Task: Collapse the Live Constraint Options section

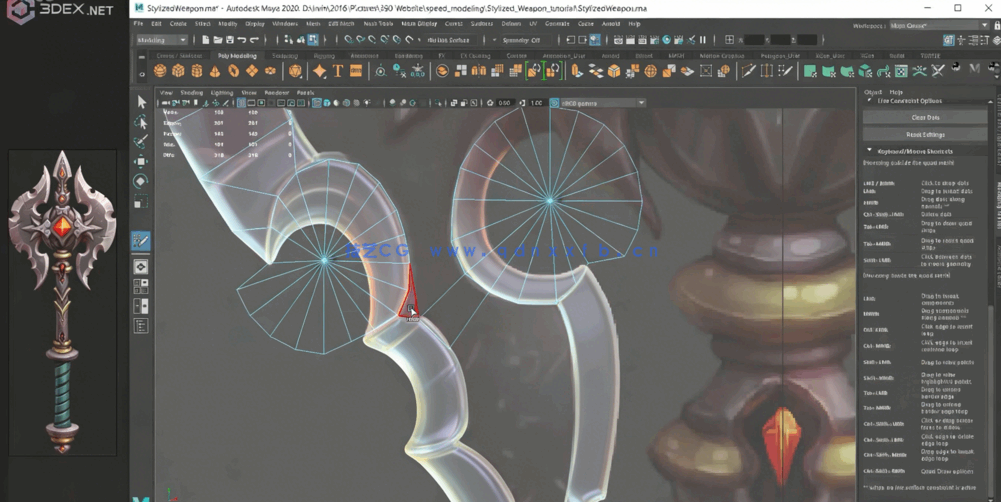Action: pos(869,101)
